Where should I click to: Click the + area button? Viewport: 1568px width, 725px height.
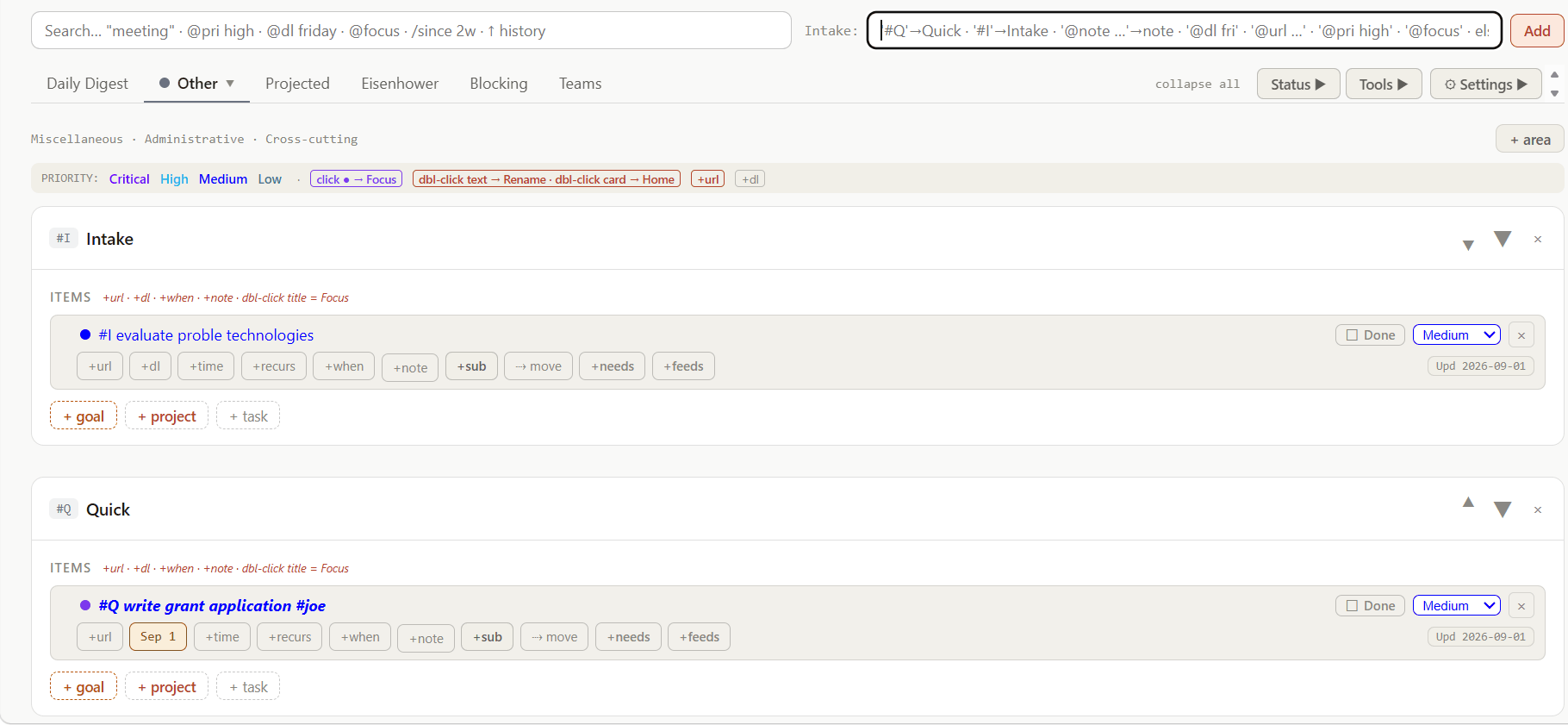(1530, 140)
